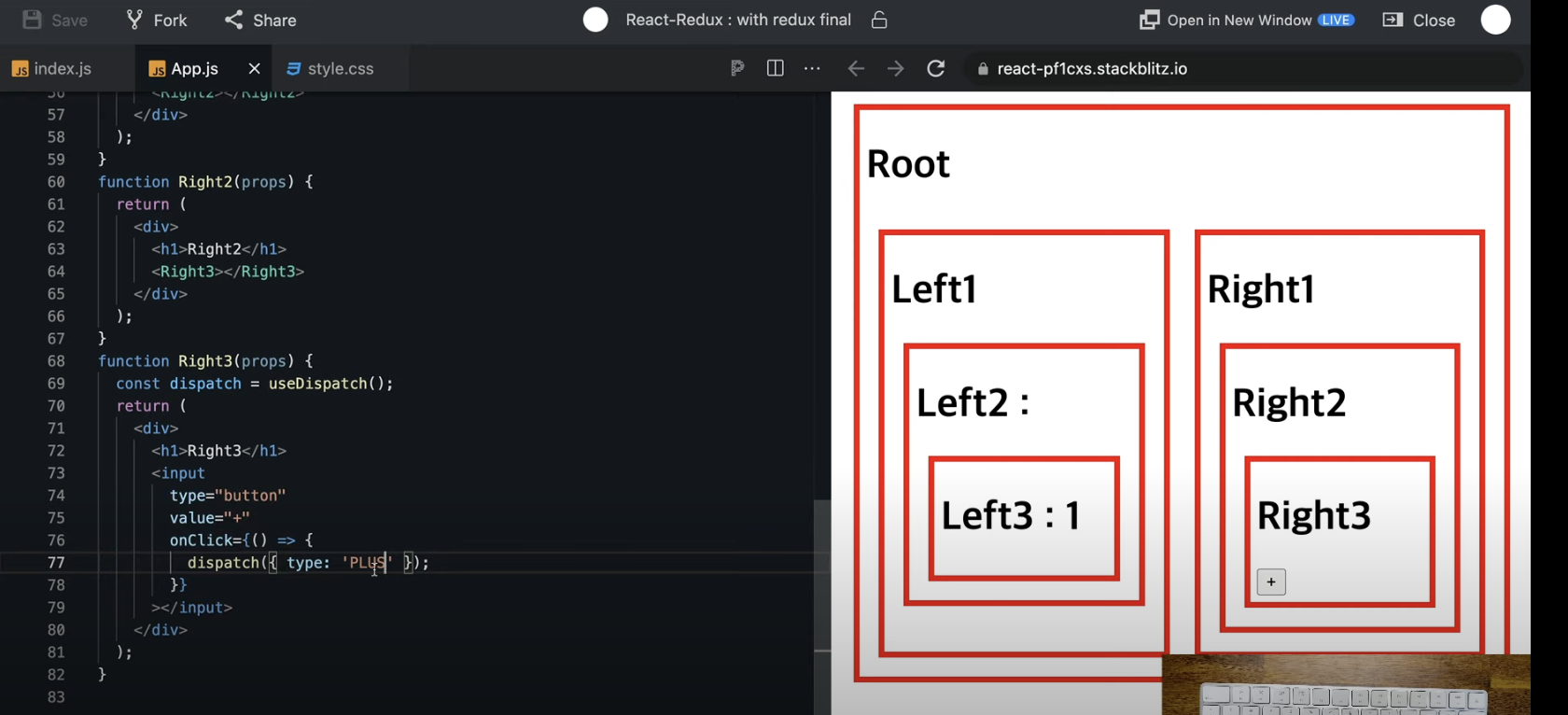The width and height of the screenshot is (1568, 715).
Task: Switch to index.js tab
Action: click(52, 69)
